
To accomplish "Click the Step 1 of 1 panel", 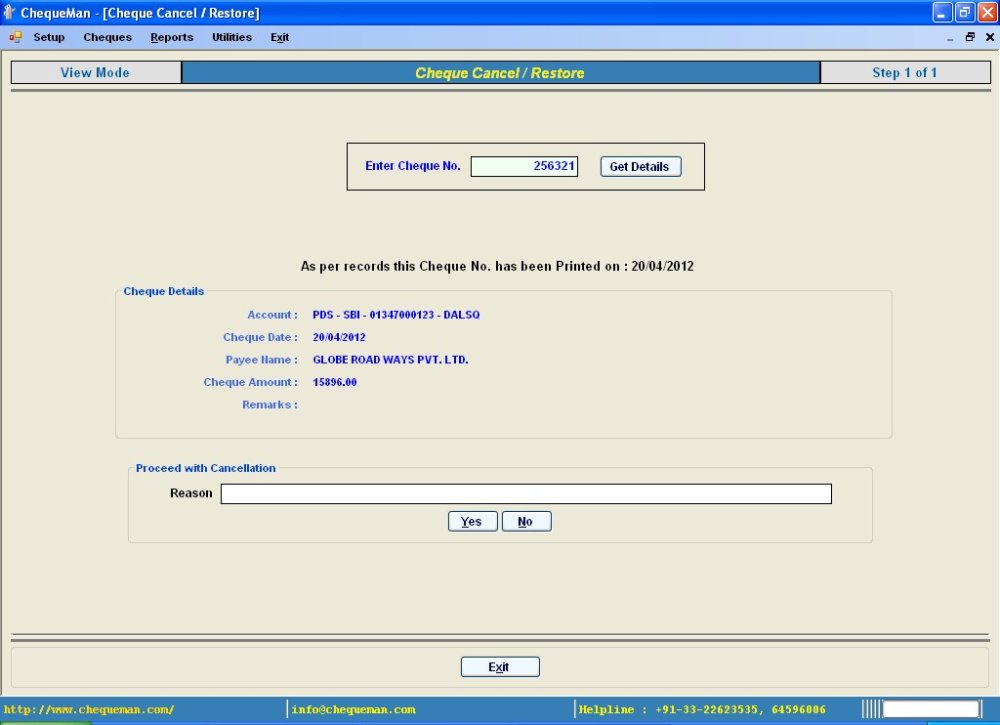I will coord(906,72).
